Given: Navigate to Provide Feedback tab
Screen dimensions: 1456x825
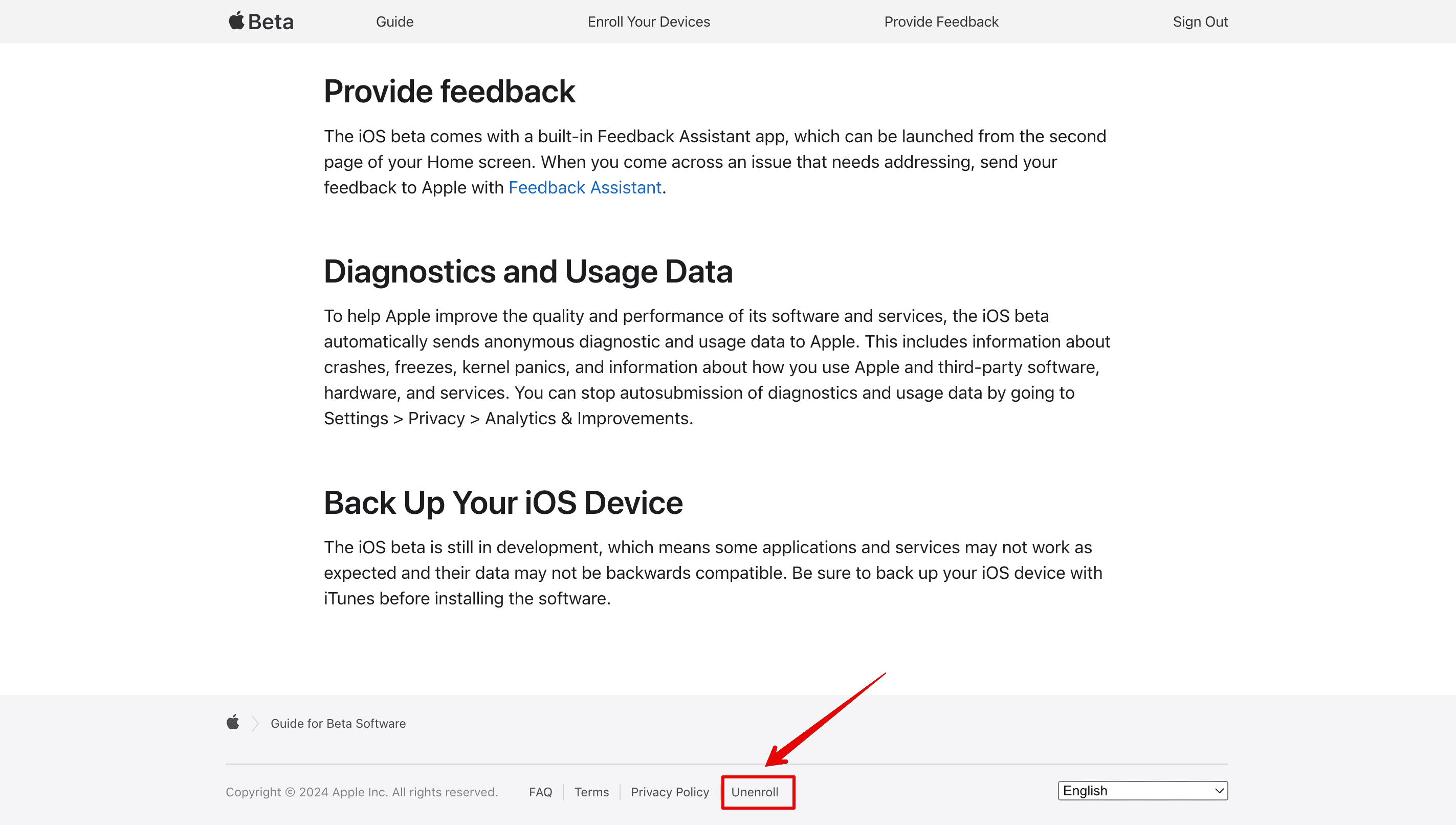Looking at the screenshot, I should 941,21.
